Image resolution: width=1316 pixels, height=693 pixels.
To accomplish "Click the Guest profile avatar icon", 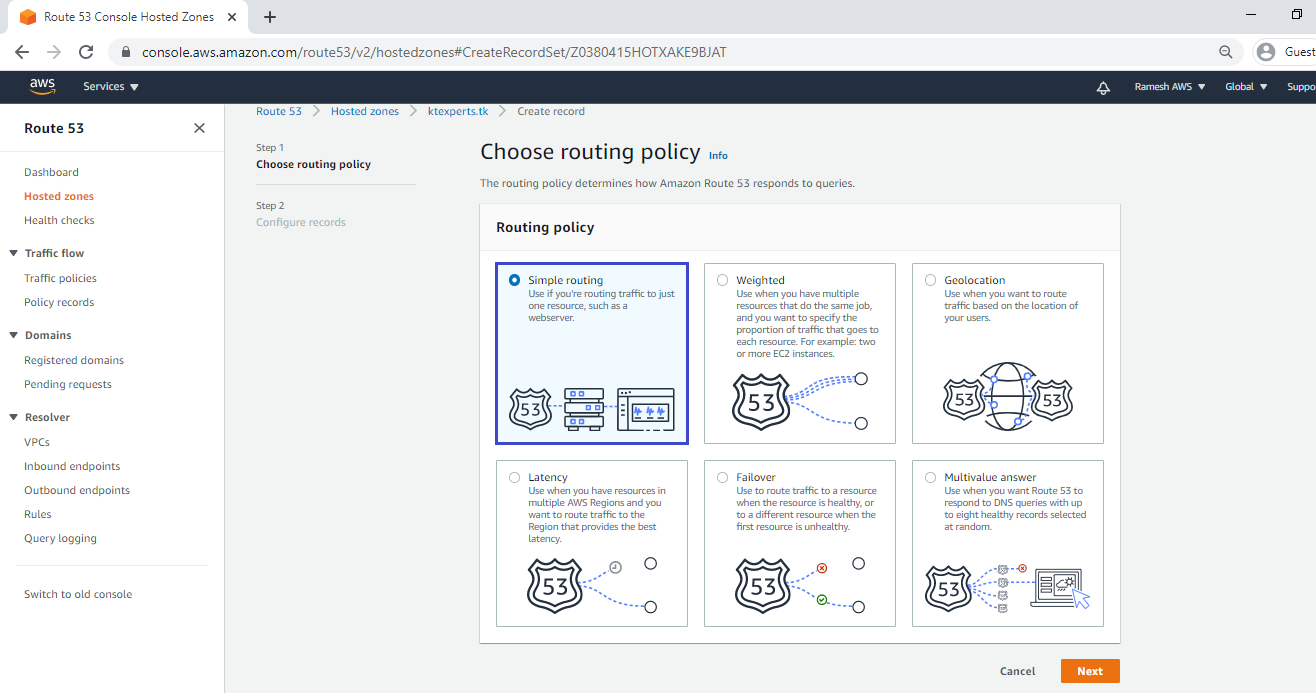I will 1266,52.
